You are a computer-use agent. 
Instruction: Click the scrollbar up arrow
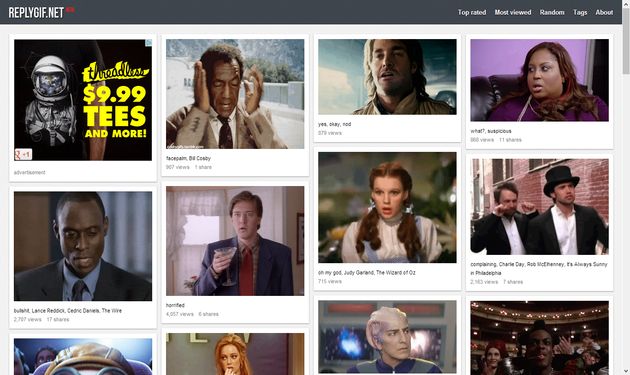626,3
